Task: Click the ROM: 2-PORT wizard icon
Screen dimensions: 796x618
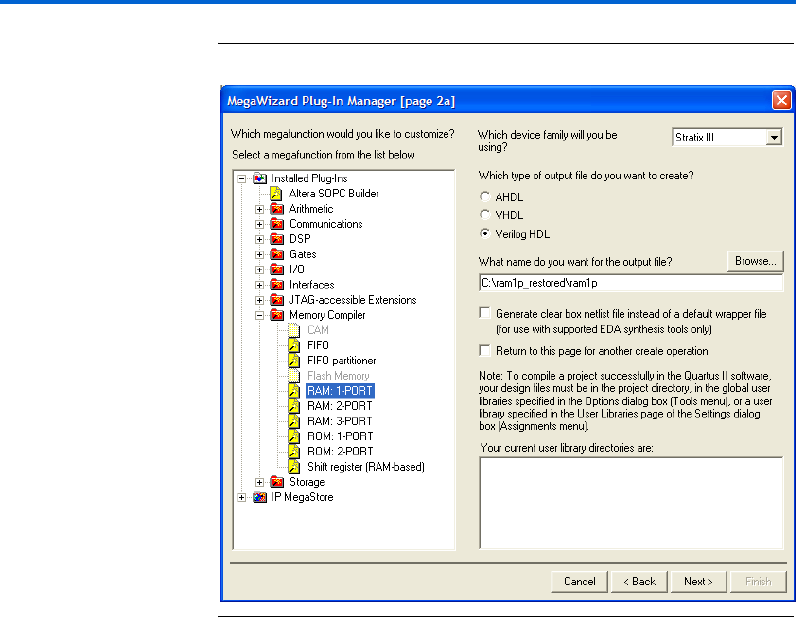Action: 294,451
